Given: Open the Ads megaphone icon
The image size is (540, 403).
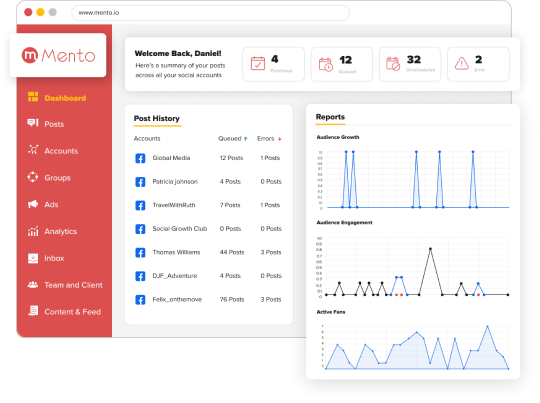Looking at the screenshot, I should (33, 204).
